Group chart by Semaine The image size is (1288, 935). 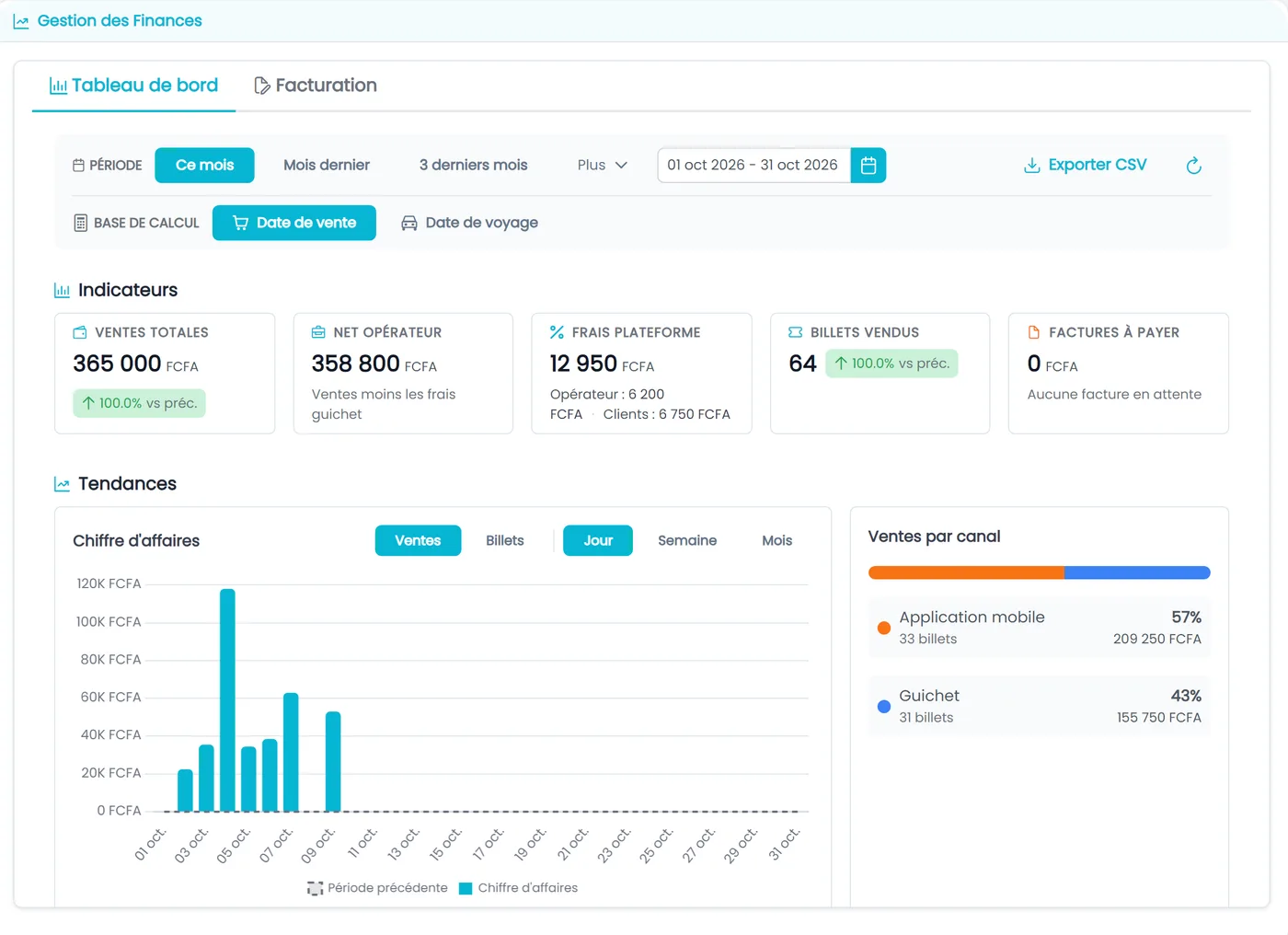coord(687,541)
